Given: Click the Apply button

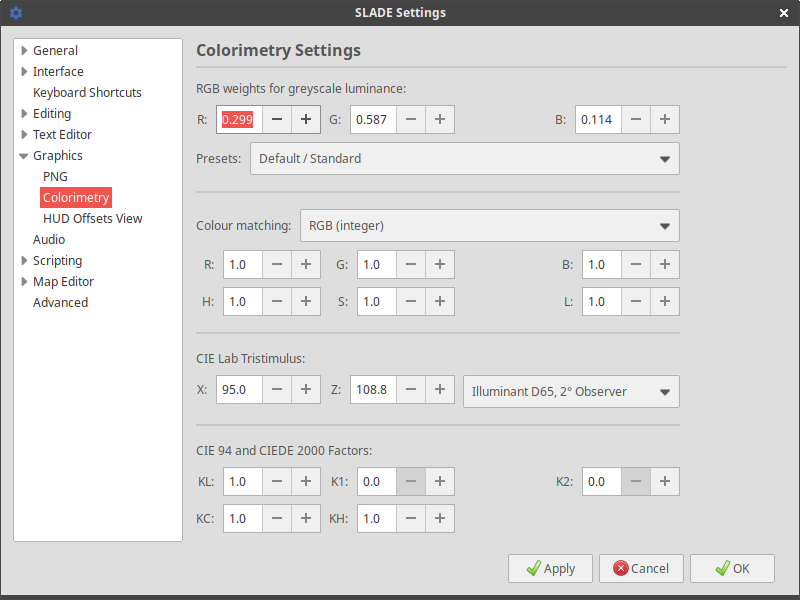Looking at the screenshot, I should pos(550,568).
